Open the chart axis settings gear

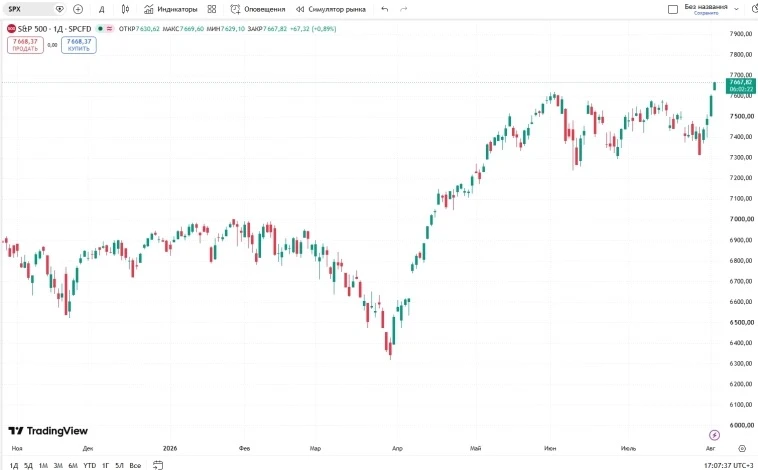pos(742,448)
